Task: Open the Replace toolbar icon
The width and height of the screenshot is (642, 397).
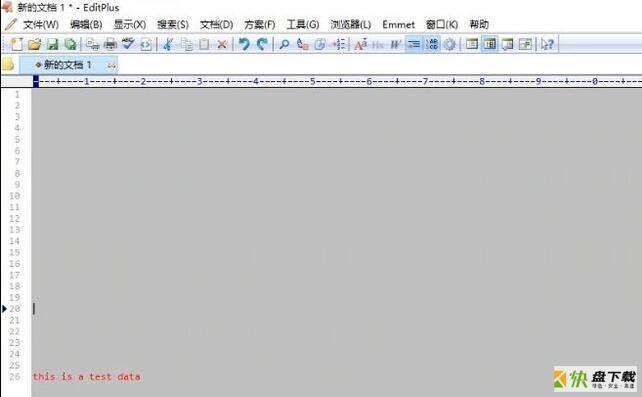Action: pyautogui.click(x=302, y=44)
